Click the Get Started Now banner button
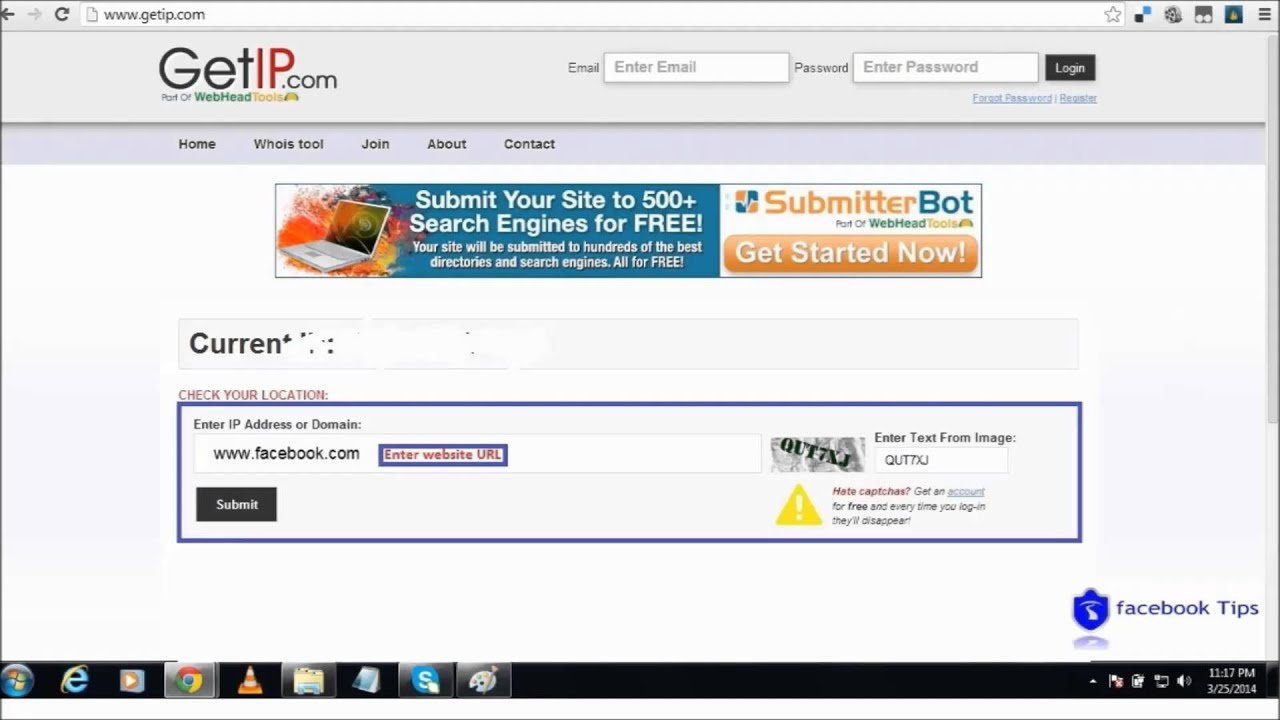This screenshot has width=1280, height=720. pos(853,253)
